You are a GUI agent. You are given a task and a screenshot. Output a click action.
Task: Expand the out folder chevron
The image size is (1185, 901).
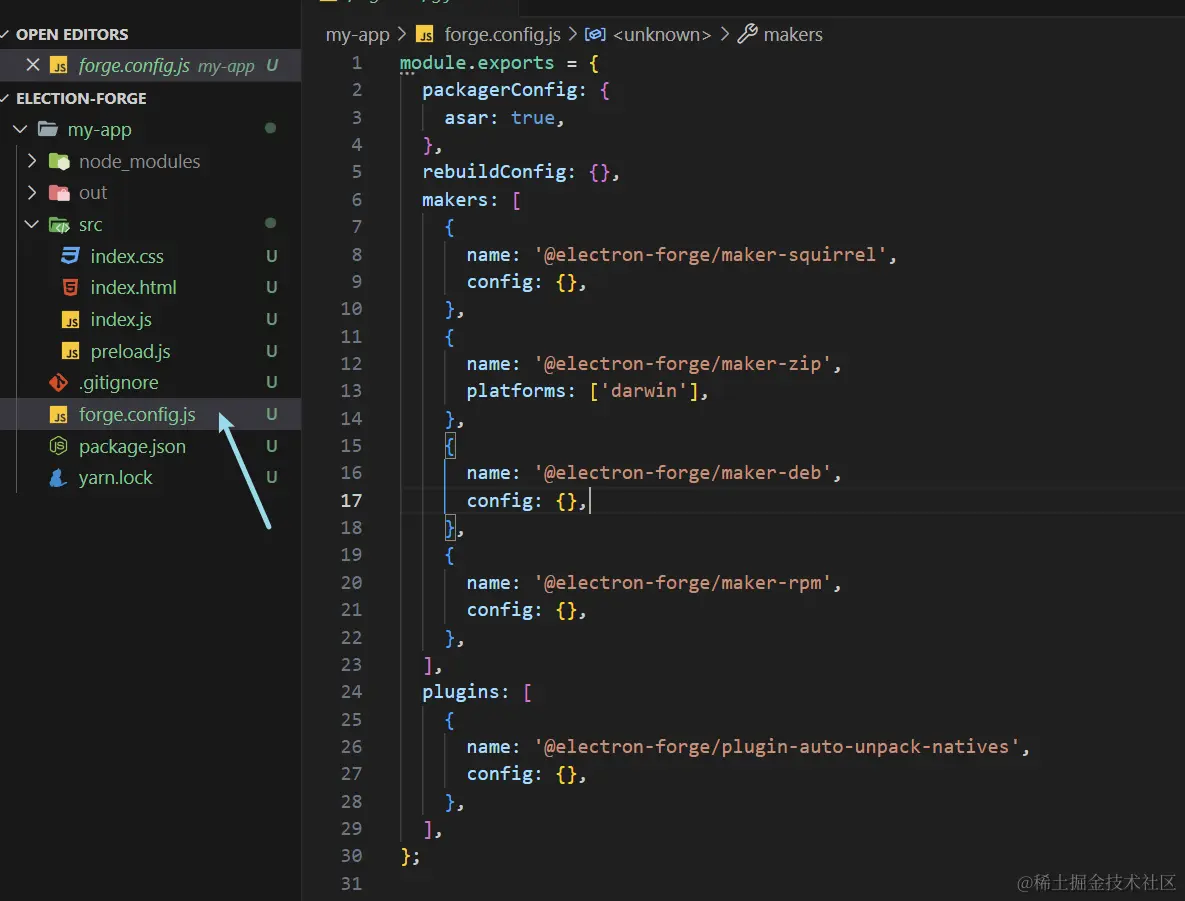(32, 193)
